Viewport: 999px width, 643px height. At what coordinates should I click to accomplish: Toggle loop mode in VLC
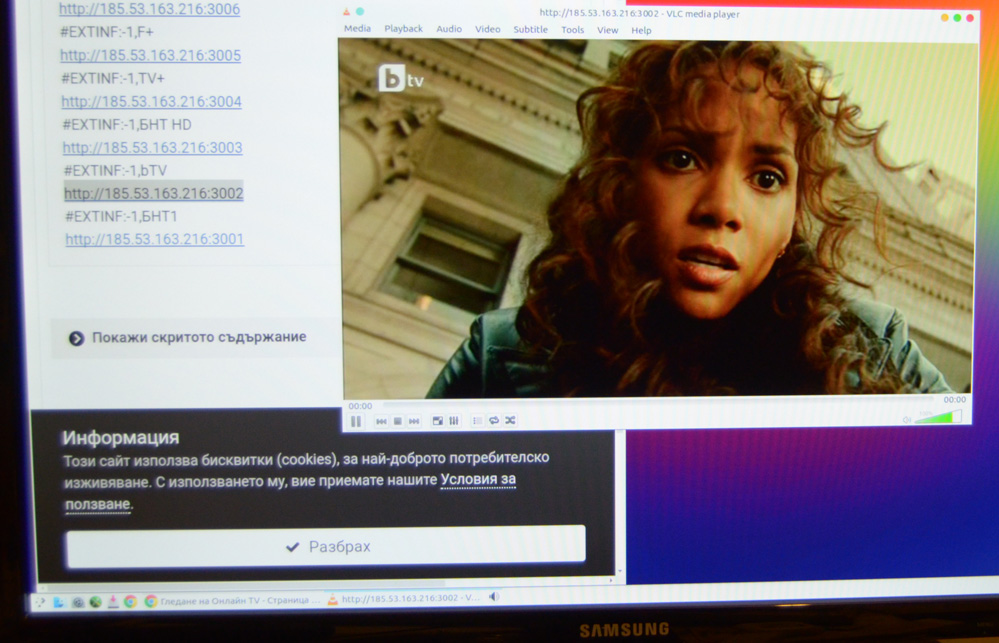[494, 421]
